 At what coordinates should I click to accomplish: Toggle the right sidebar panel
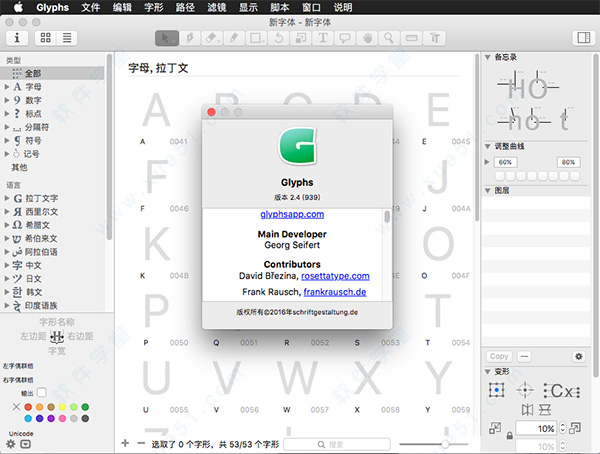(584, 38)
